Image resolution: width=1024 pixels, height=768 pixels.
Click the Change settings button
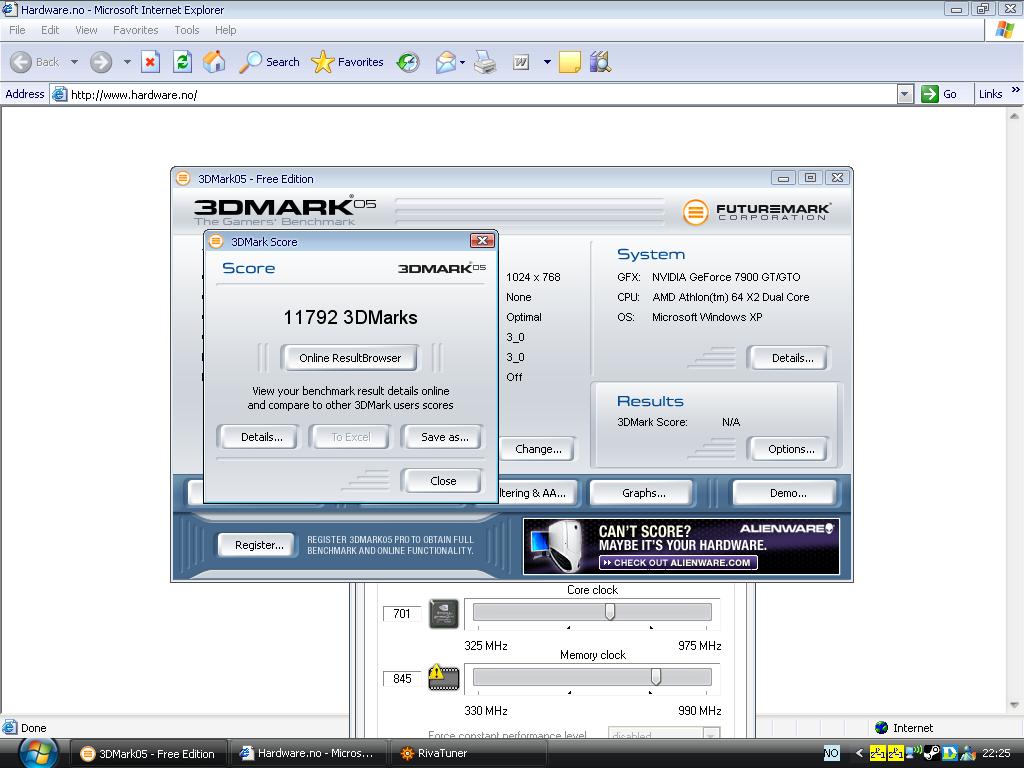538,449
